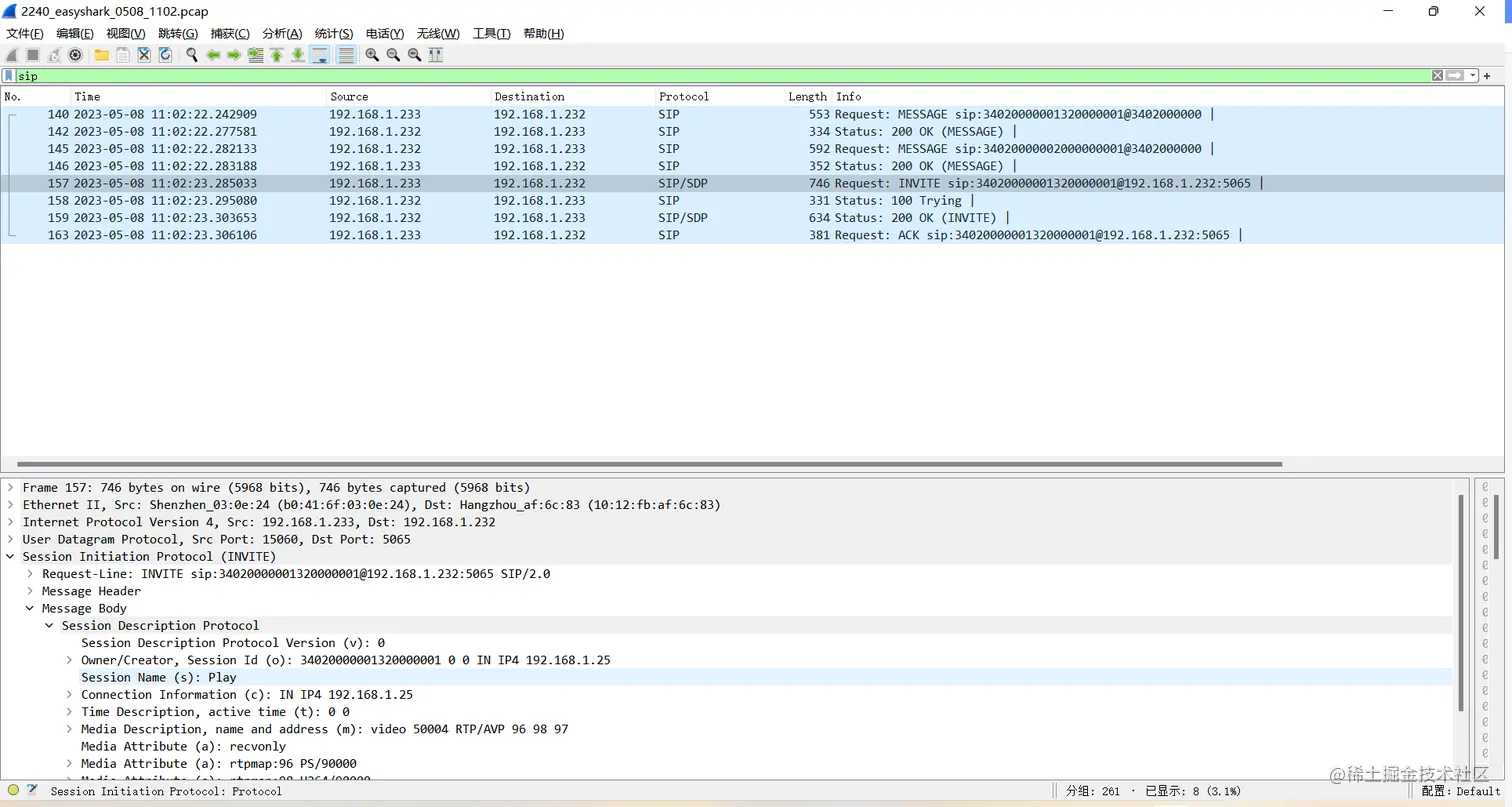Go to specified packet icon

pos(256,55)
